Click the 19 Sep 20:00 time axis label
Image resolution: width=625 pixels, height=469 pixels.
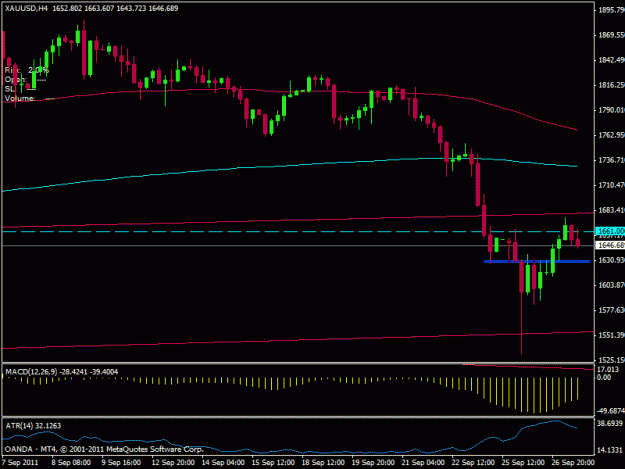tap(373, 463)
